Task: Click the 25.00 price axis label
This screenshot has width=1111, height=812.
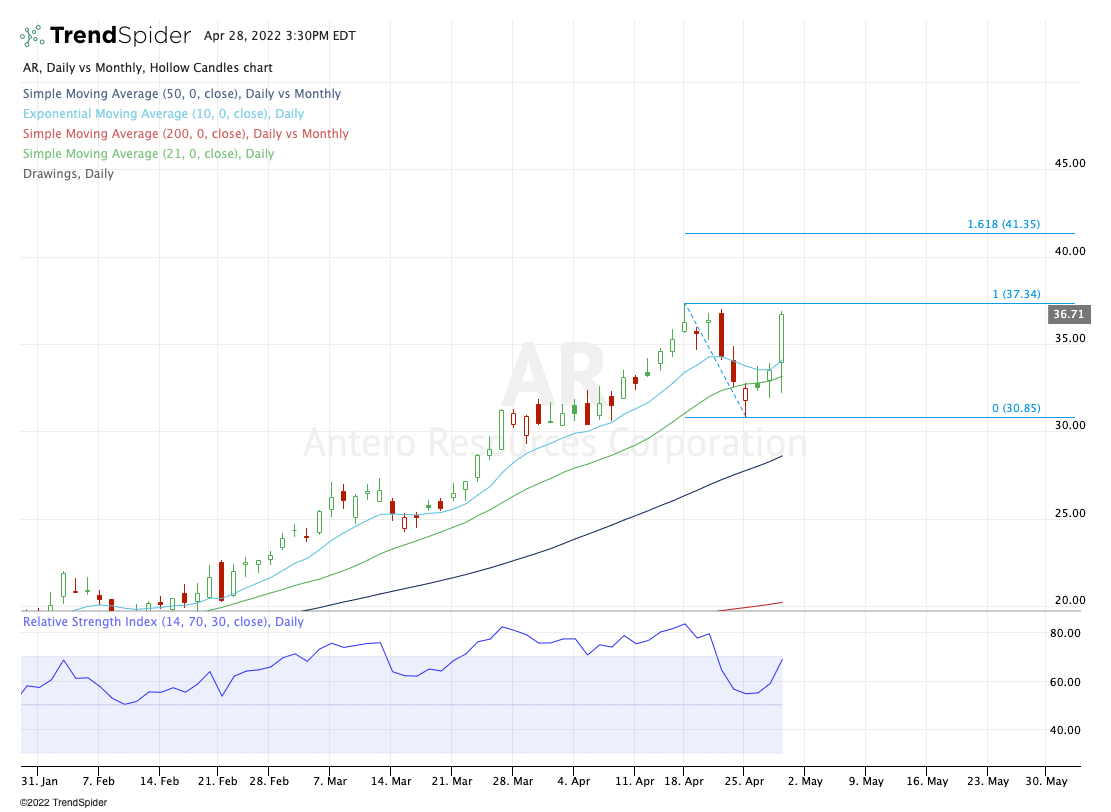Action: pos(1070,513)
